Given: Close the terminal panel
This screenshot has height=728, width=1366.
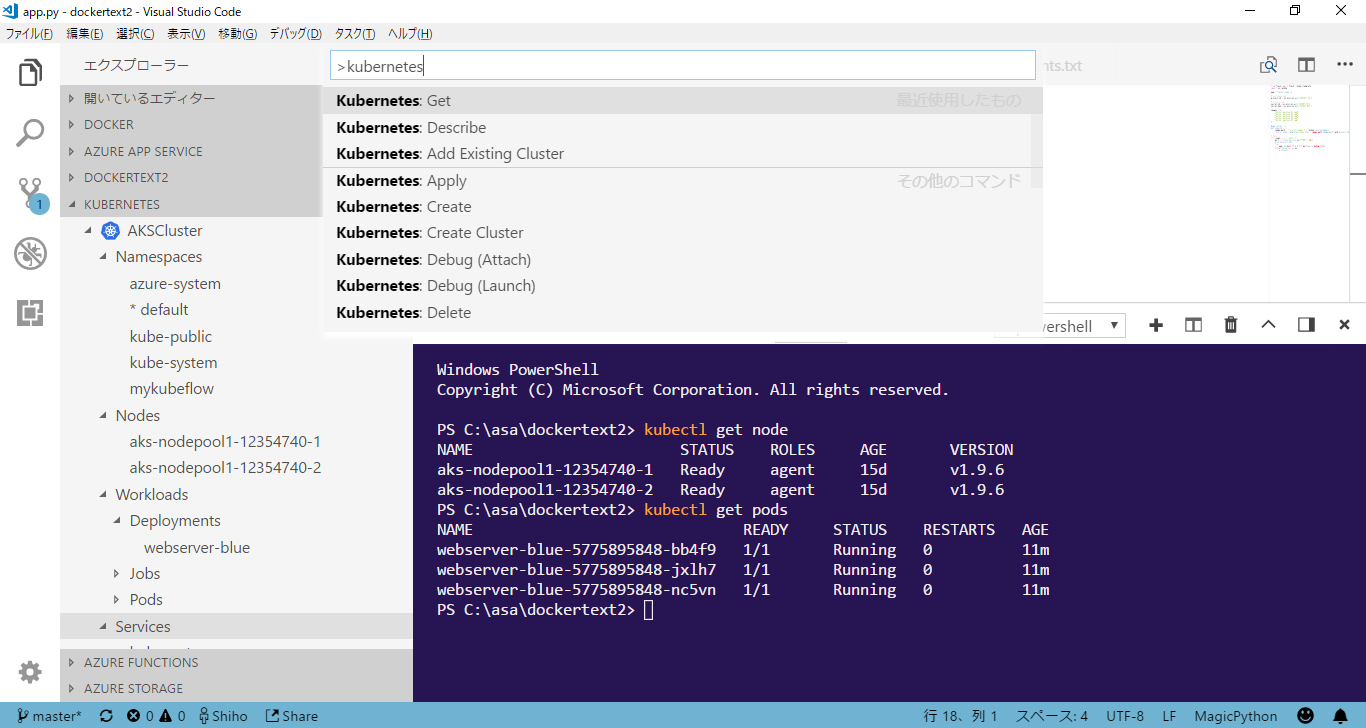Looking at the screenshot, I should click(x=1344, y=325).
